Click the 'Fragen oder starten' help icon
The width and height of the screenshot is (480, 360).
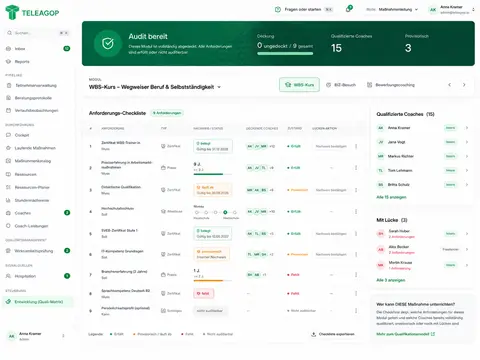coord(278,10)
